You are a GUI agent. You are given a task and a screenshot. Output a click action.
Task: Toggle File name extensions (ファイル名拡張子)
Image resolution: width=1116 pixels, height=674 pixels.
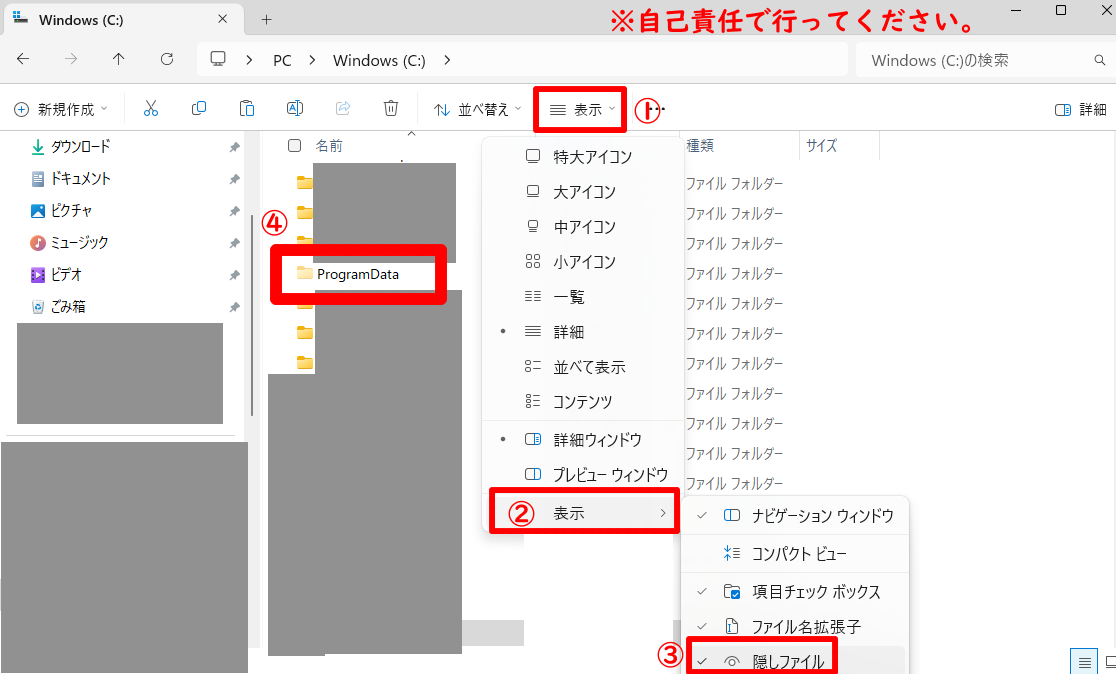[x=794, y=626]
